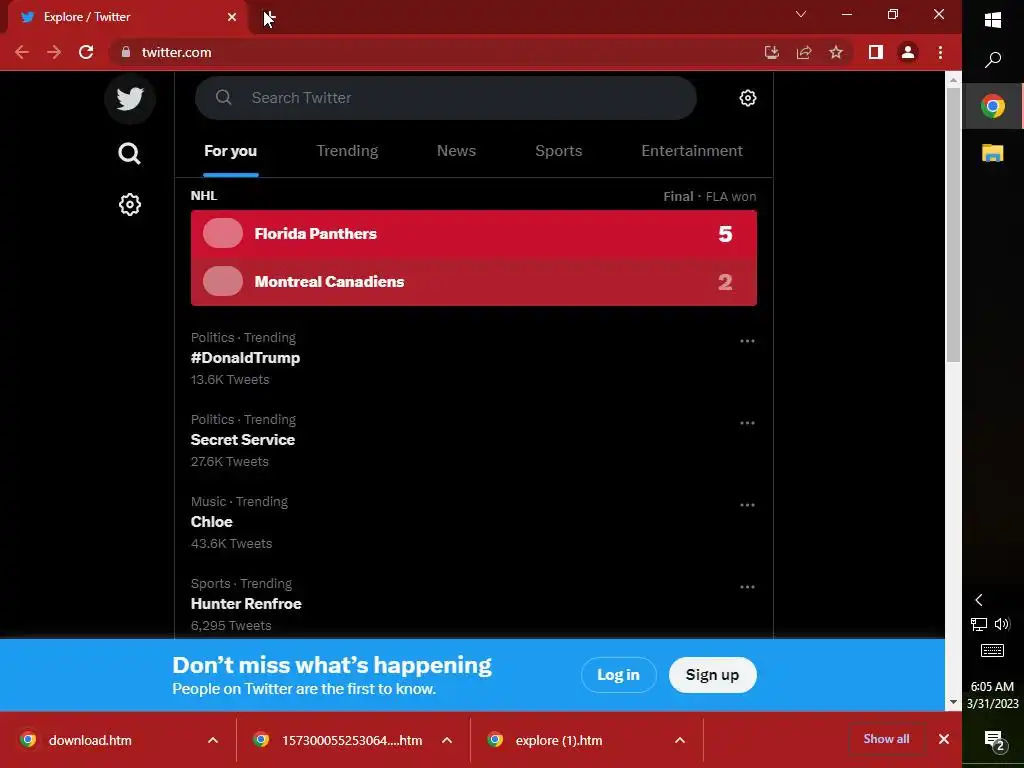This screenshot has height=768, width=1024.
Task: Focus the Search Twitter field
Action: click(x=445, y=98)
